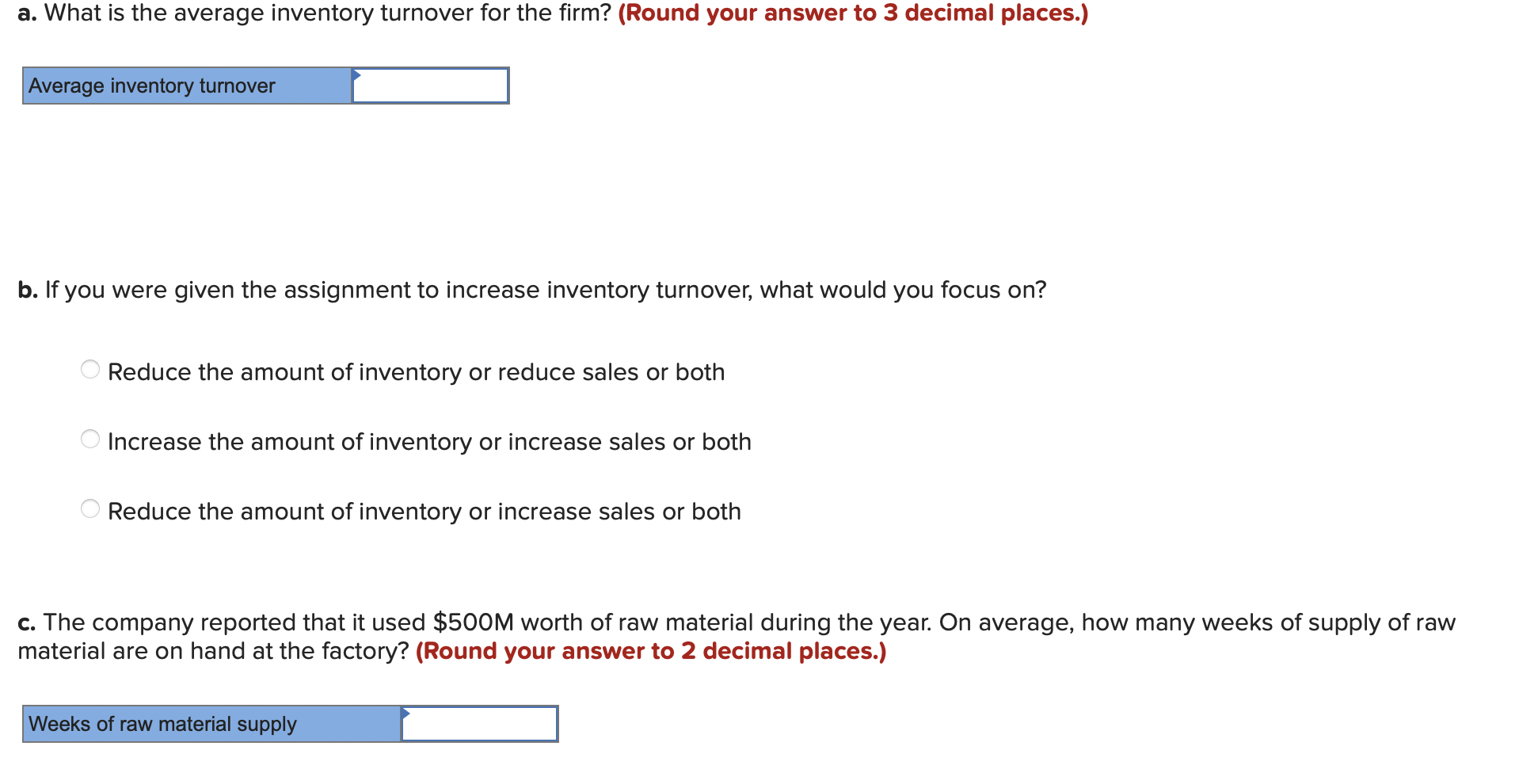The width and height of the screenshot is (1519, 784).
Task: Click the red rounding instruction in question c
Action: [649, 651]
